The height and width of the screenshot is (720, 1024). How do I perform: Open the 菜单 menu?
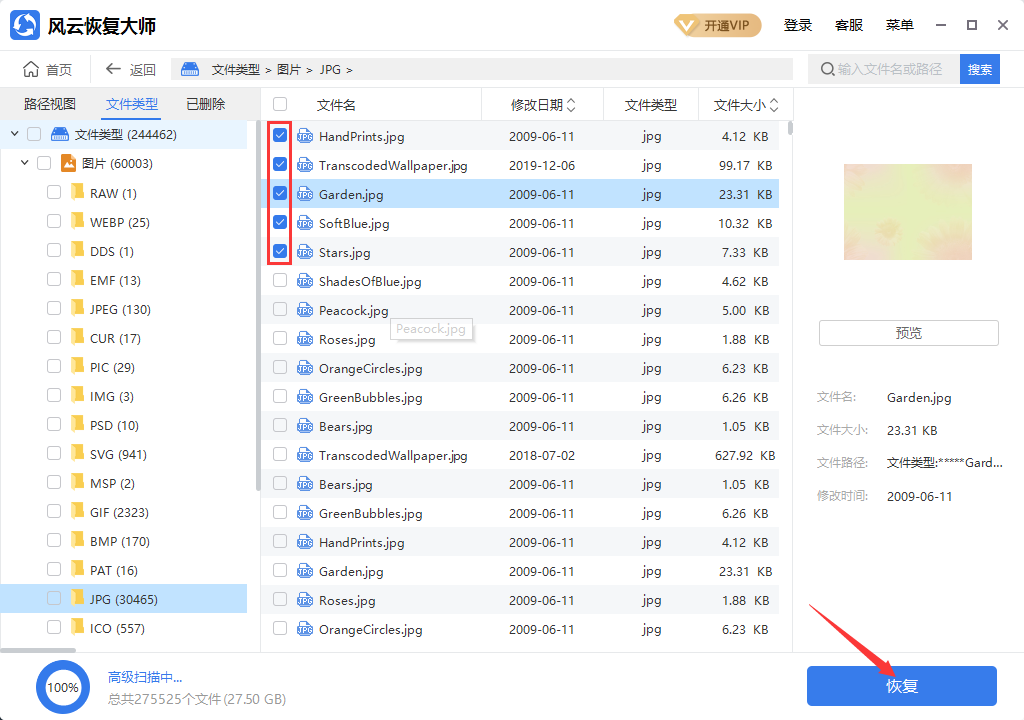(x=899, y=26)
